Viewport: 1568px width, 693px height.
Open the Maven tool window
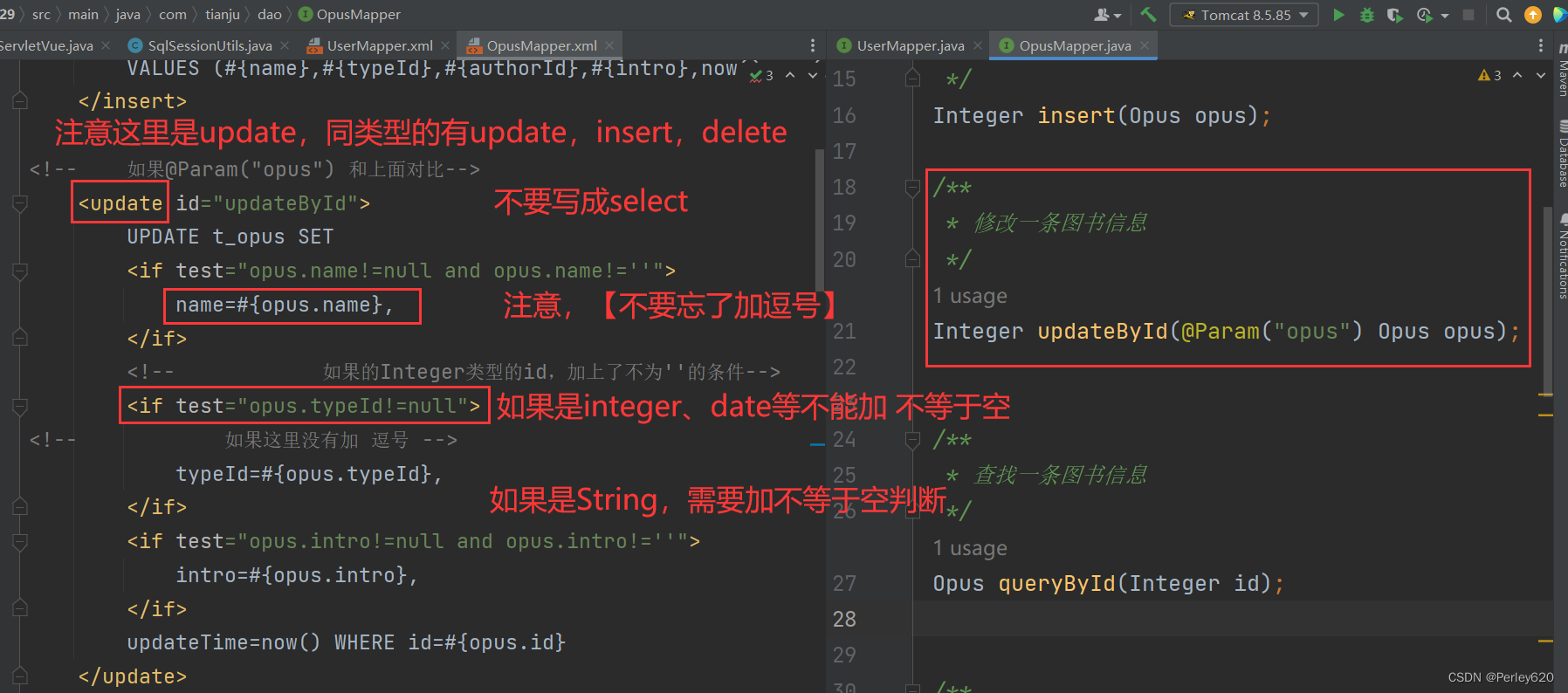(1562, 70)
